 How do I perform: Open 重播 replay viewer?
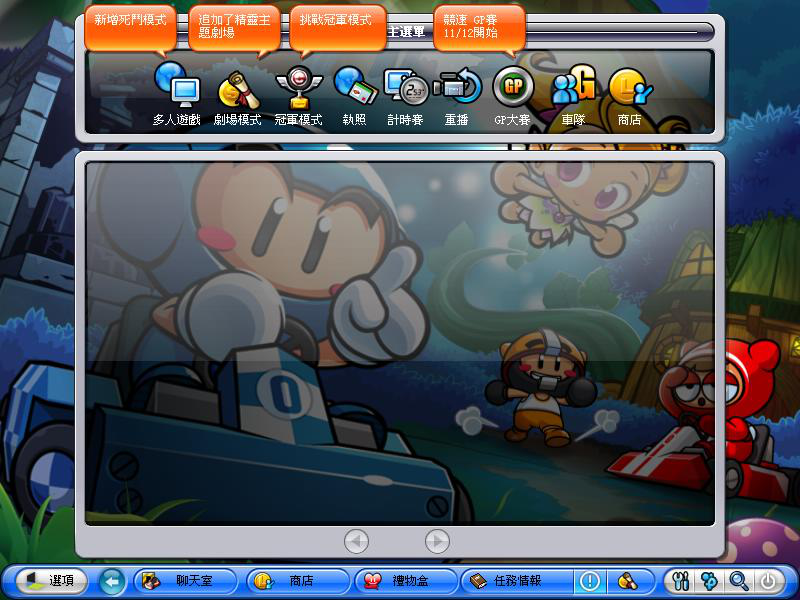[x=458, y=90]
